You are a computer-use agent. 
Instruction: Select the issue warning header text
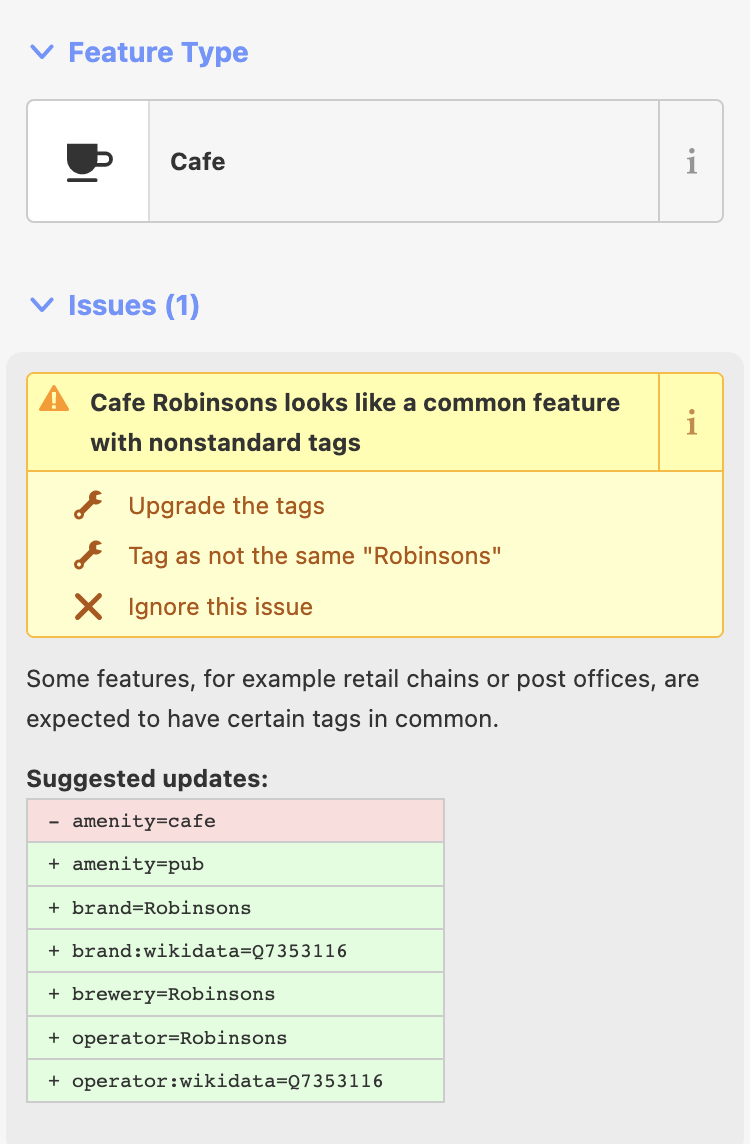click(x=355, y=422)
